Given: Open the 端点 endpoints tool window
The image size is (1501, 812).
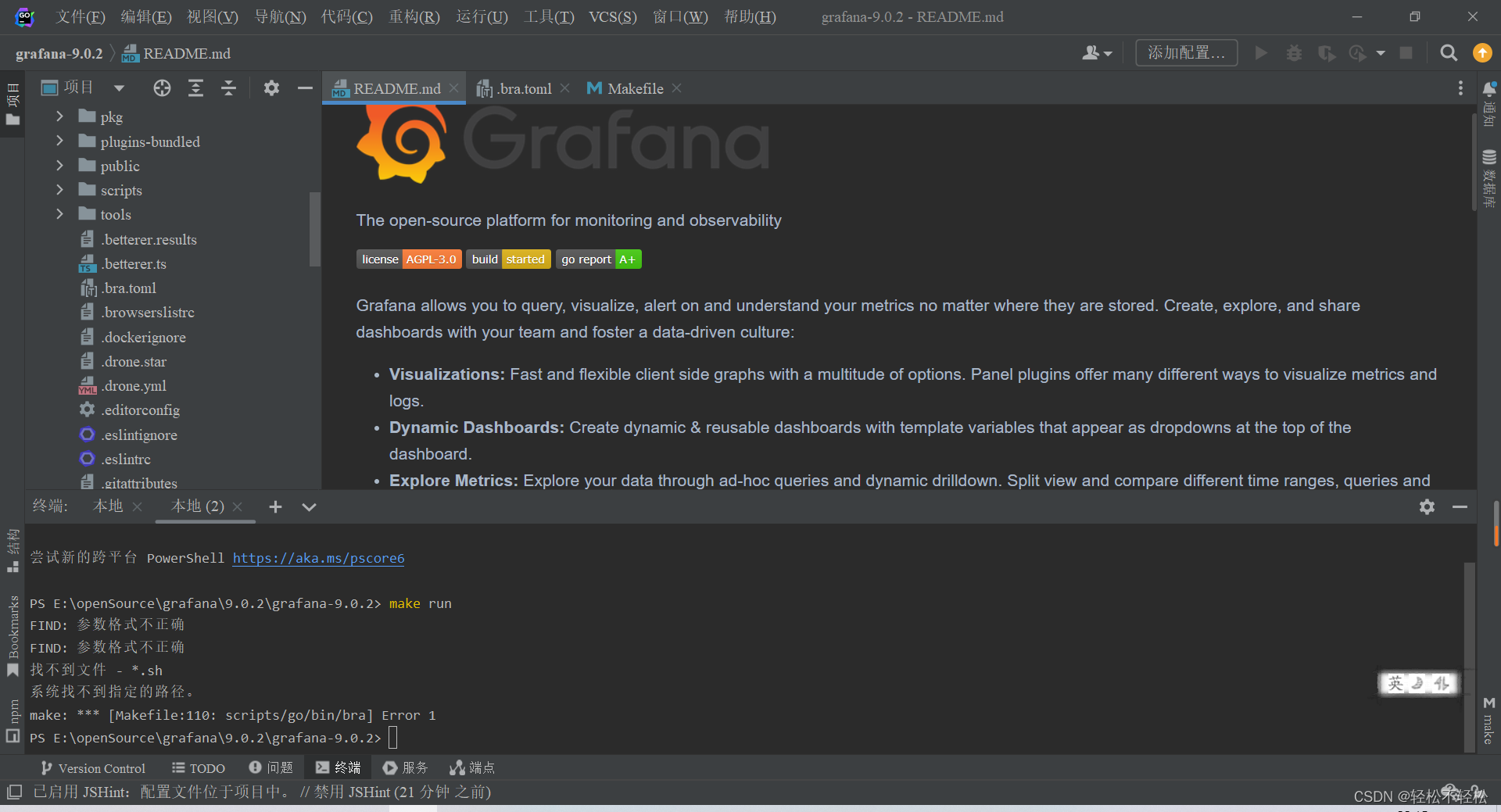Looking at the screenshot, I should [472, 768].
